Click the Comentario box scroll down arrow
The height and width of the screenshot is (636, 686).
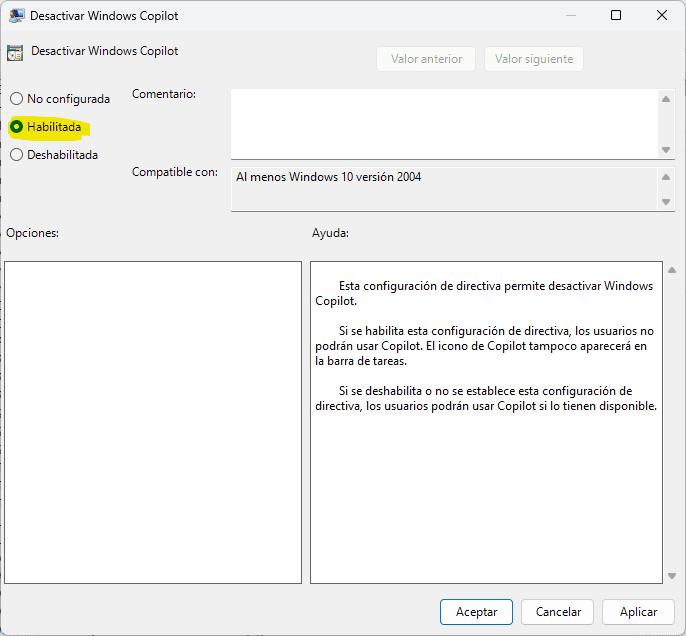point(666,150)
